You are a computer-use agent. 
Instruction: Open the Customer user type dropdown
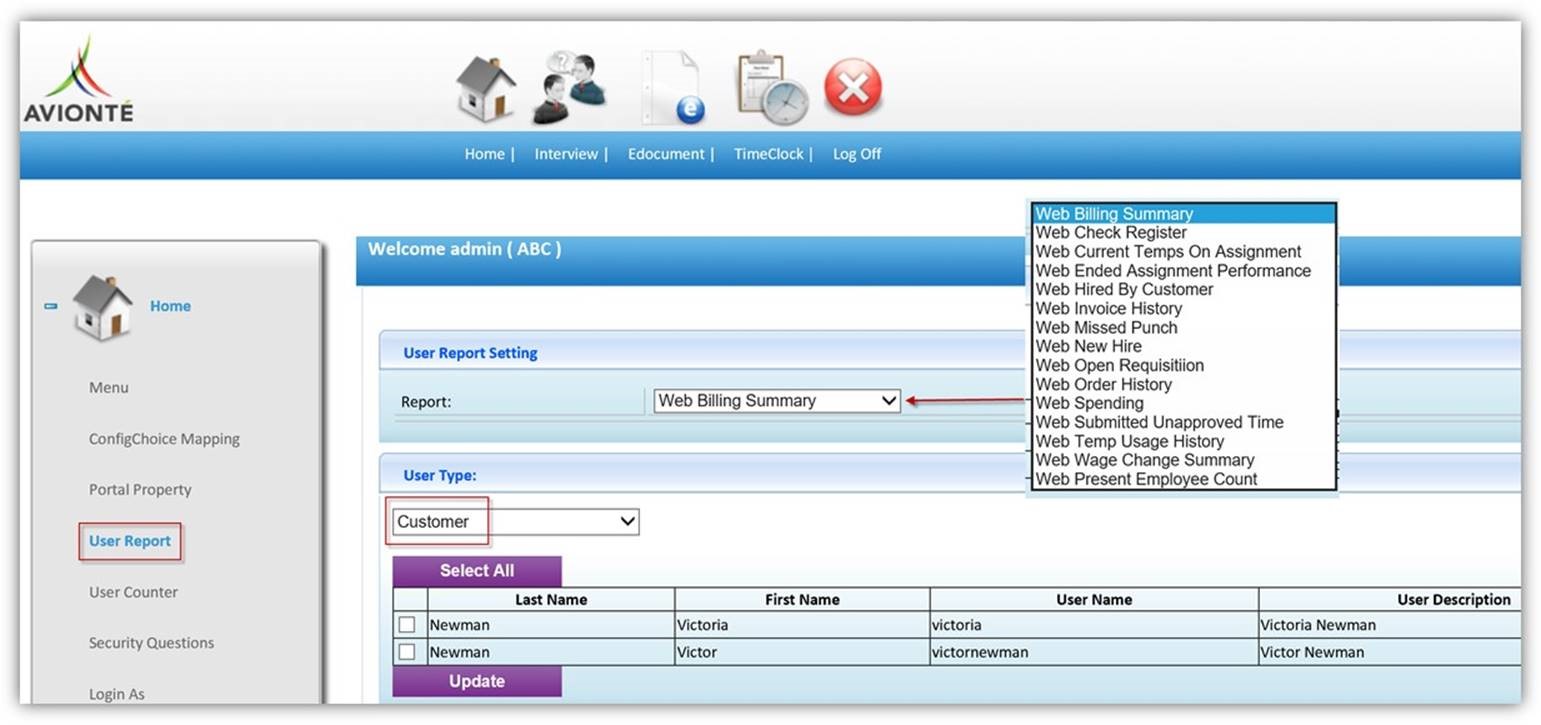(512, 521)
